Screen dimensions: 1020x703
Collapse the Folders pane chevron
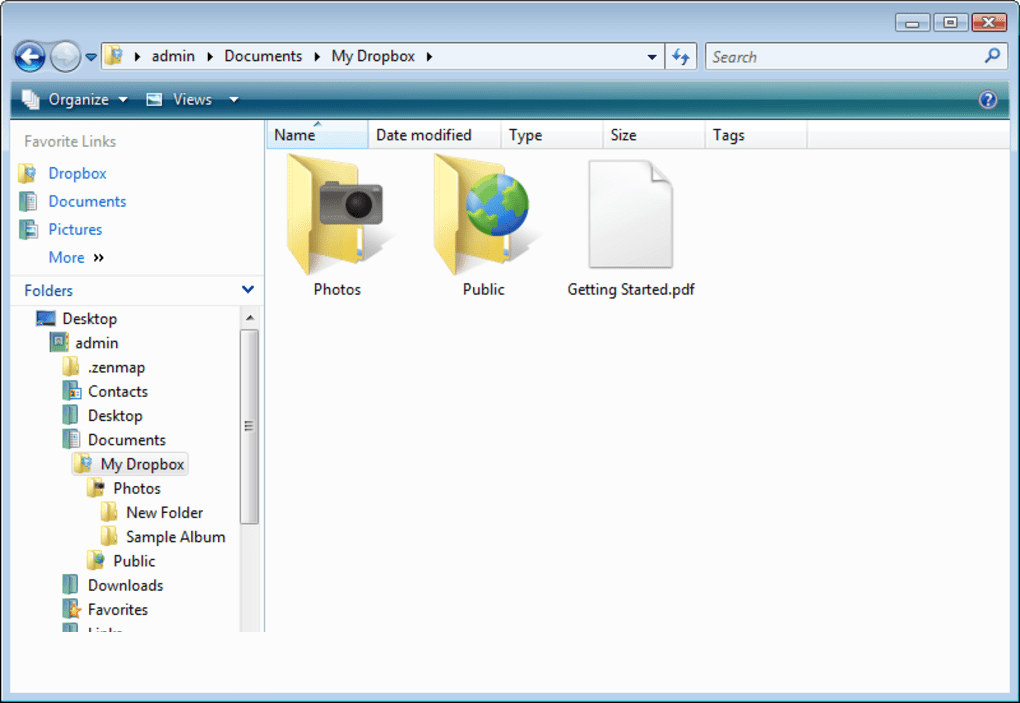[248, 289]
